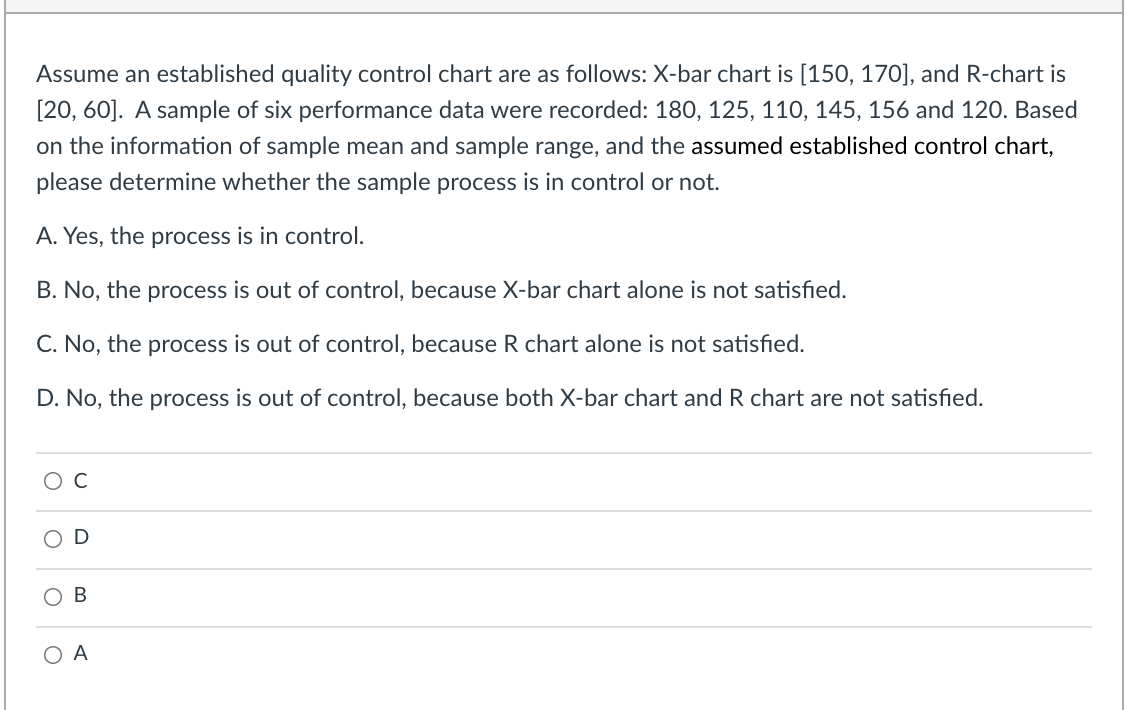Click the letter label C beside its radio
The height and width of the screenshot is (710, 1126).
pos(79,481)
